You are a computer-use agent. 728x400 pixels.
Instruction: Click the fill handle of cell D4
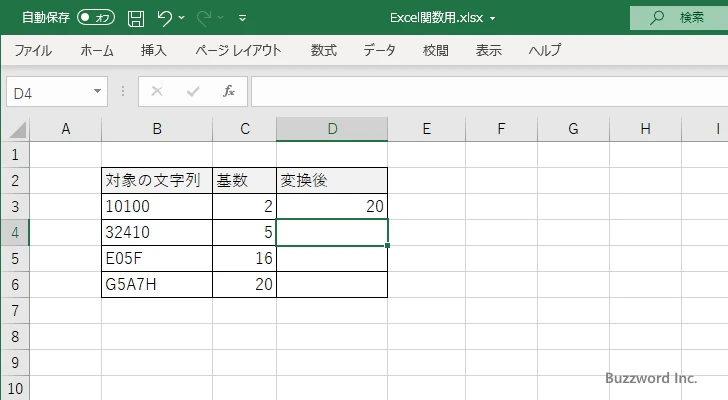(388, 245)
